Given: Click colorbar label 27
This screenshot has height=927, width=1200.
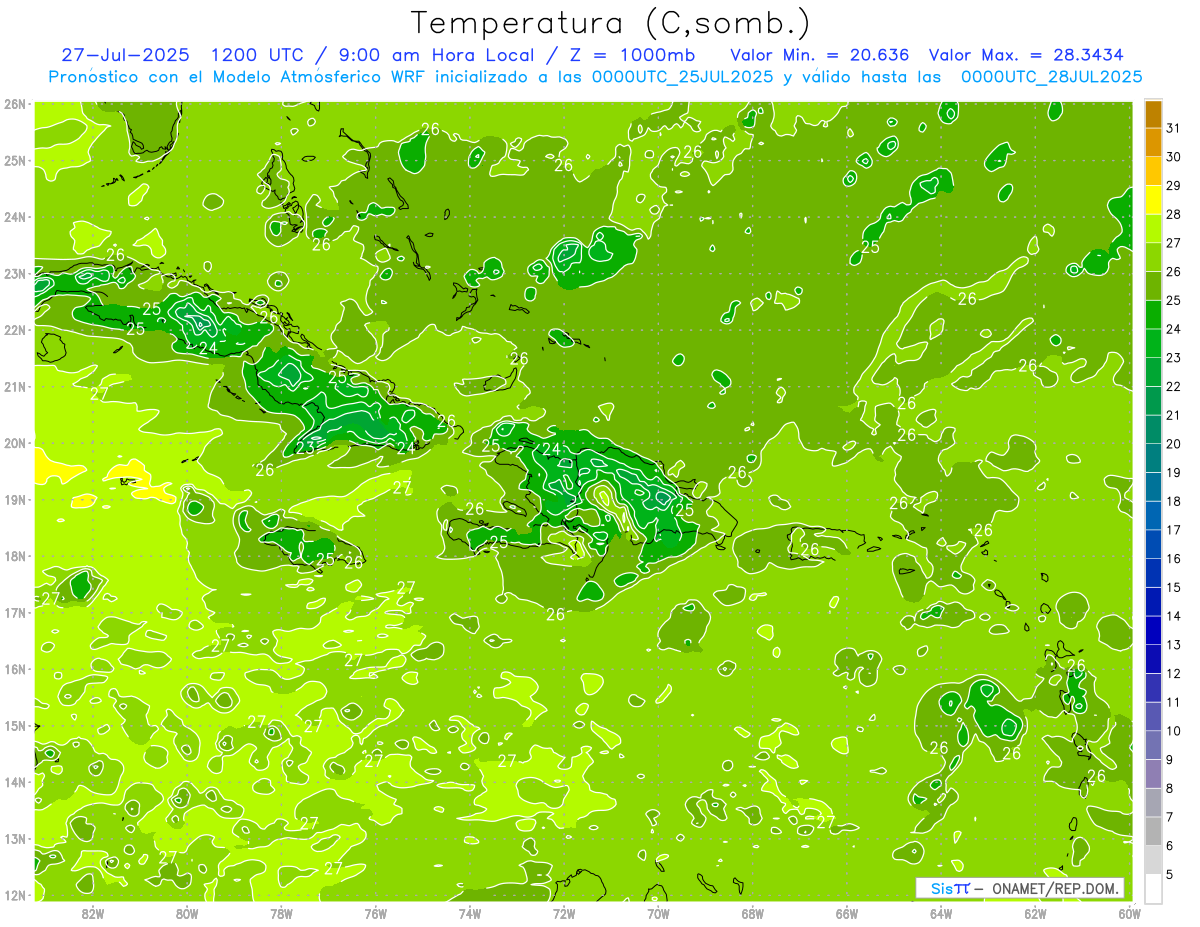Looking at the screenshot, I should click(1174, 243).
